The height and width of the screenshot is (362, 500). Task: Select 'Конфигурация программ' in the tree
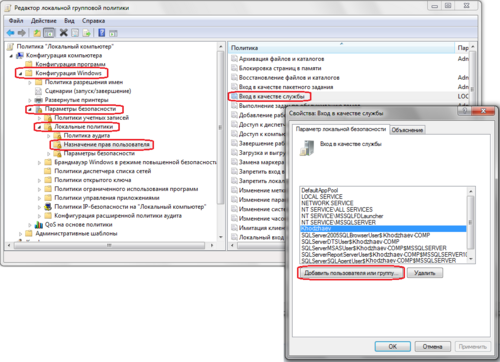pos(70,64)
